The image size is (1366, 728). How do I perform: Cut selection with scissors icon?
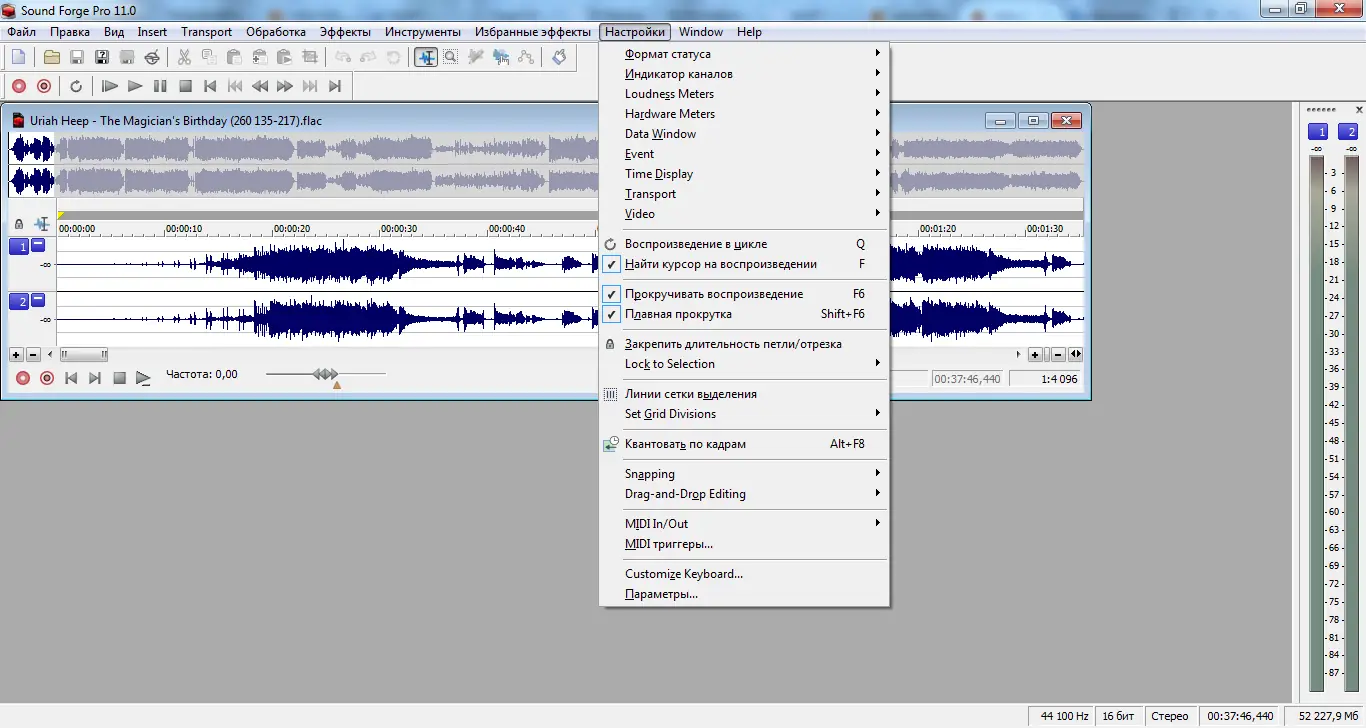pyautogui.click(x=184, y=57)
